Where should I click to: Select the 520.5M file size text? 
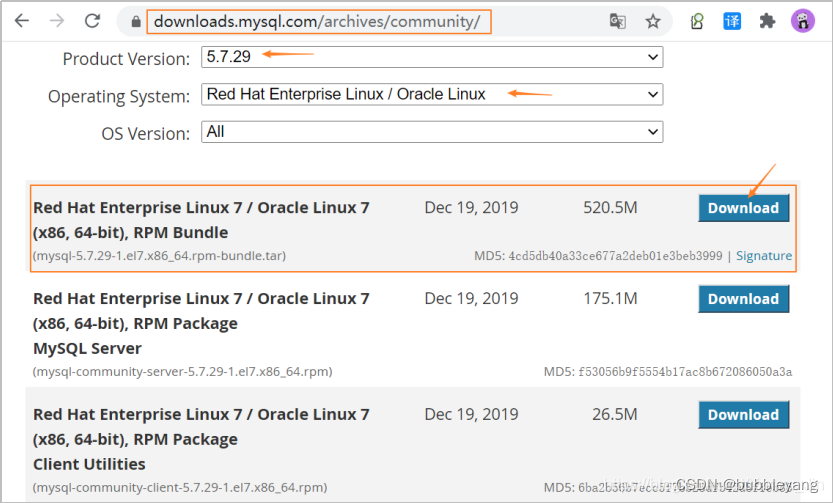[610, 208]
